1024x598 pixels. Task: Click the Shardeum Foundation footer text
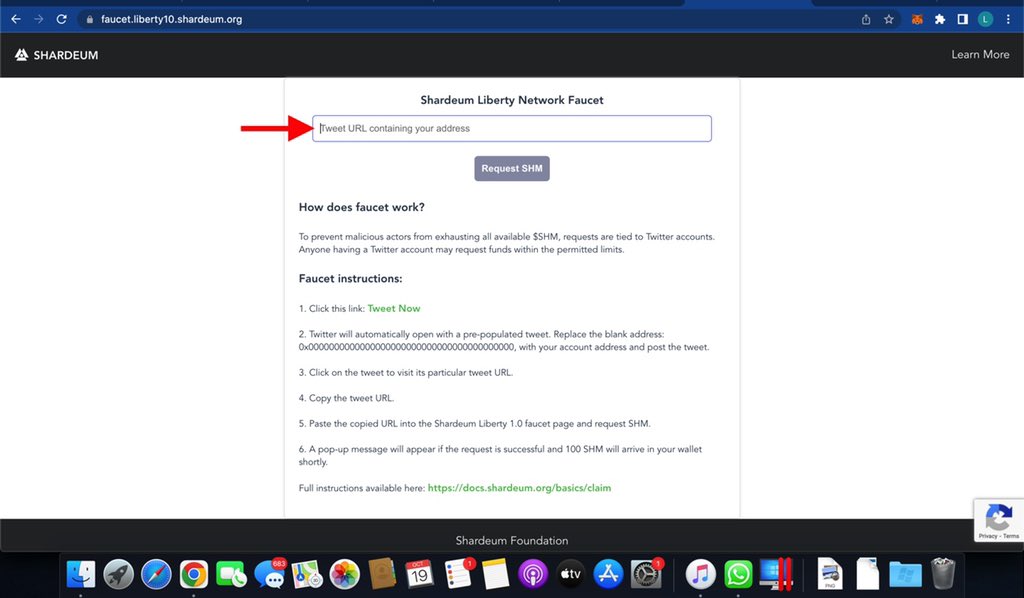tap(511, 541)
